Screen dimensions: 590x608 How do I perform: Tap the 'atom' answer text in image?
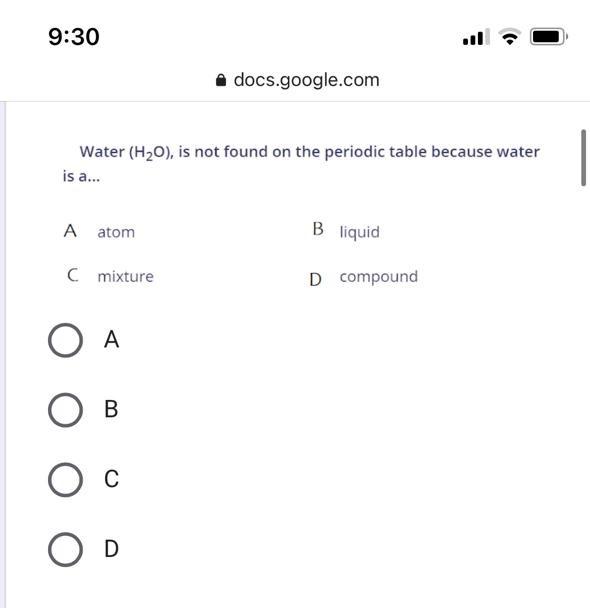click(116, 232)
